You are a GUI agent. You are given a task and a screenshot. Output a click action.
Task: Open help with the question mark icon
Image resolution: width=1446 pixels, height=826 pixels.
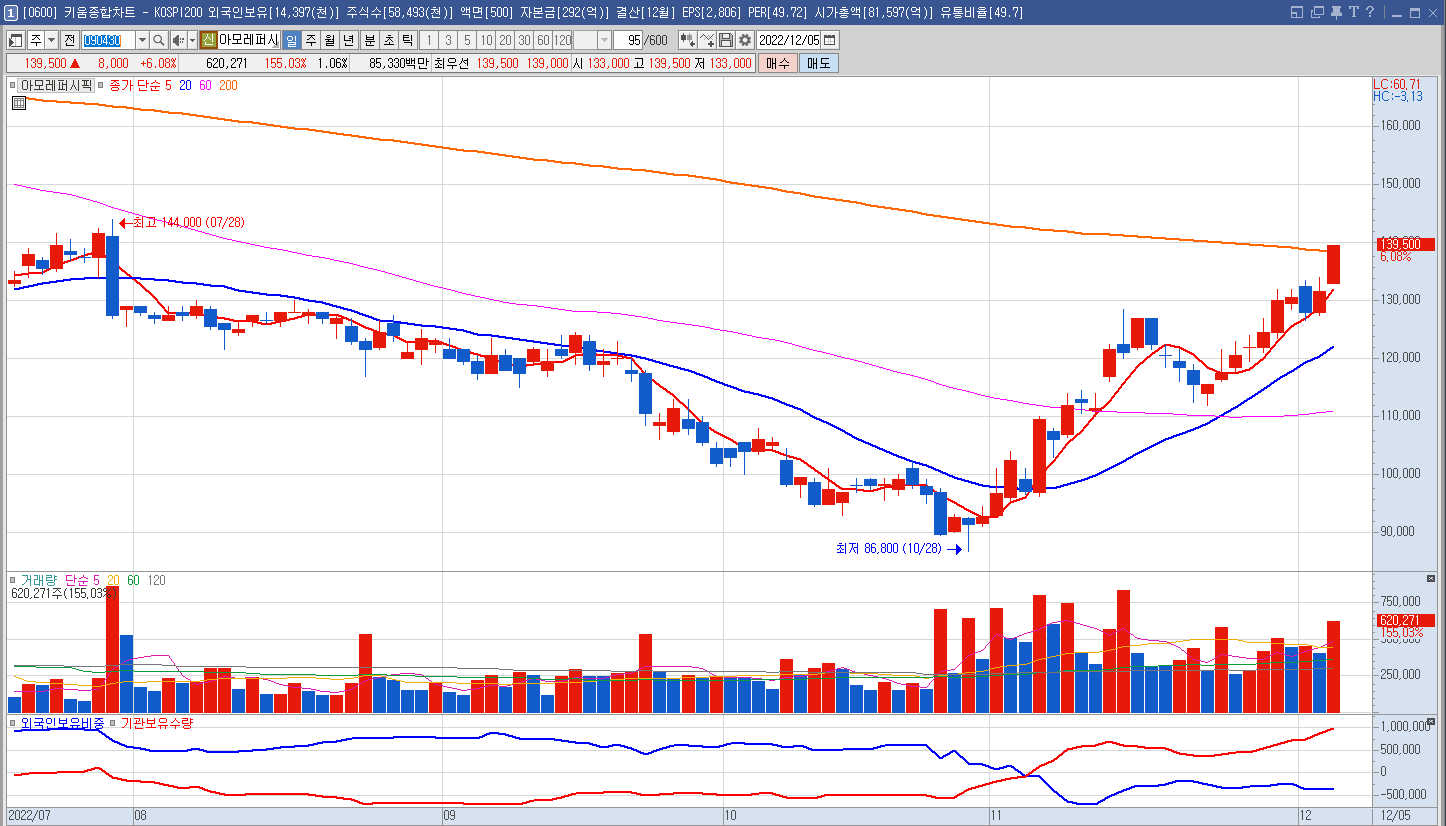point(1370,12)
